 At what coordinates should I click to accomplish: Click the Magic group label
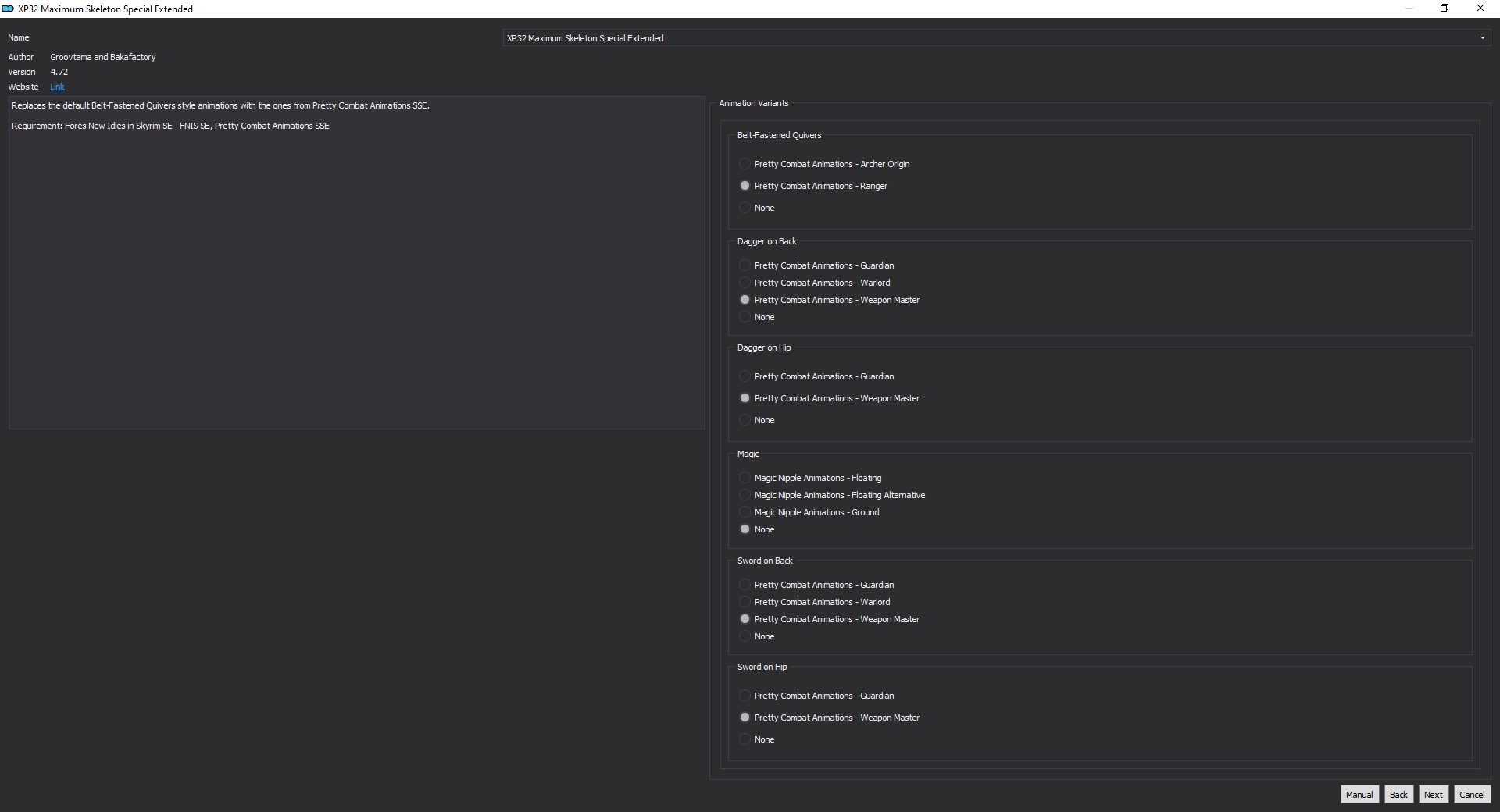(748, 454)
